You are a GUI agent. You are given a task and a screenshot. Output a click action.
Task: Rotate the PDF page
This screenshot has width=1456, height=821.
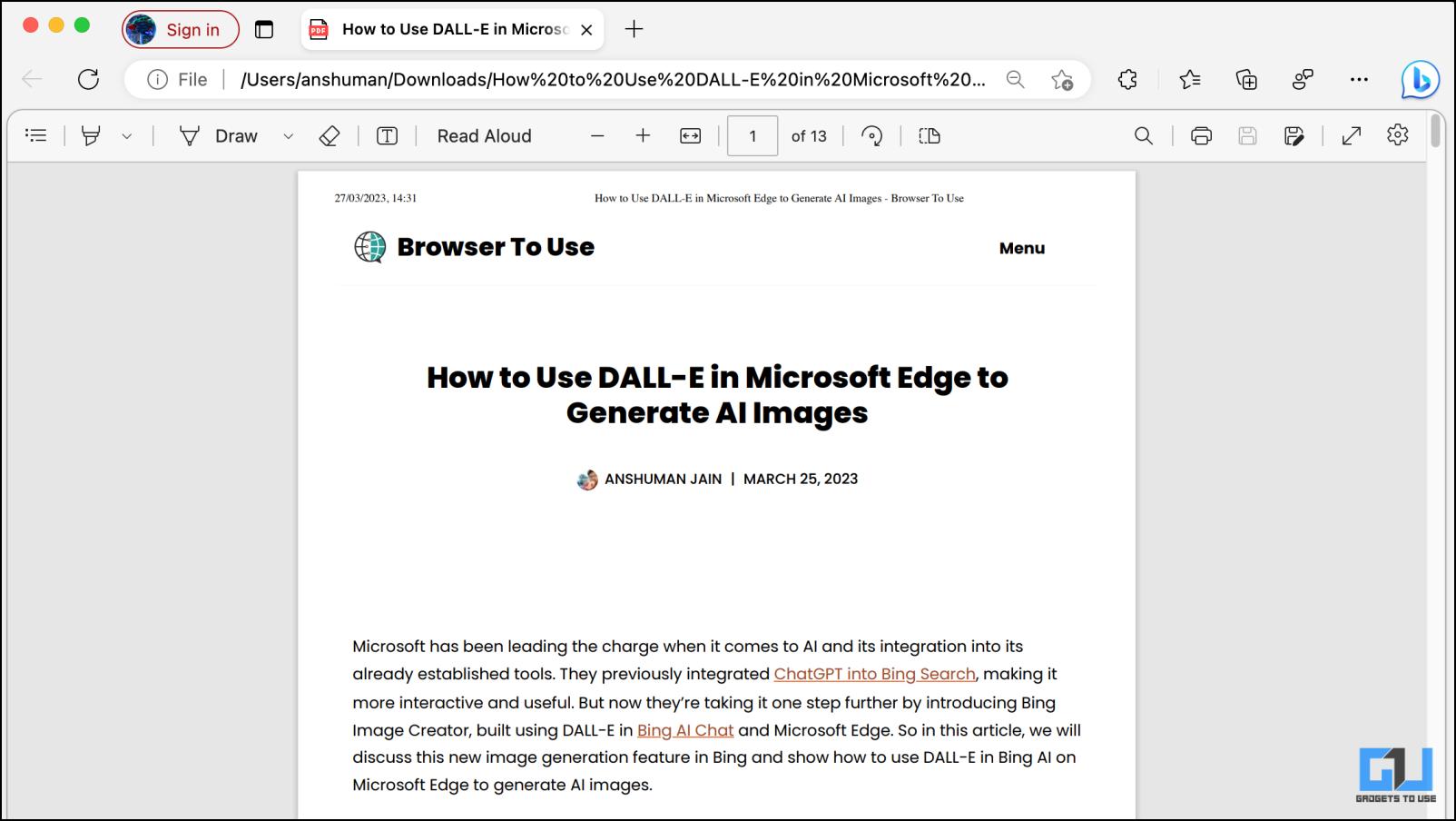[x=872, y=136]
